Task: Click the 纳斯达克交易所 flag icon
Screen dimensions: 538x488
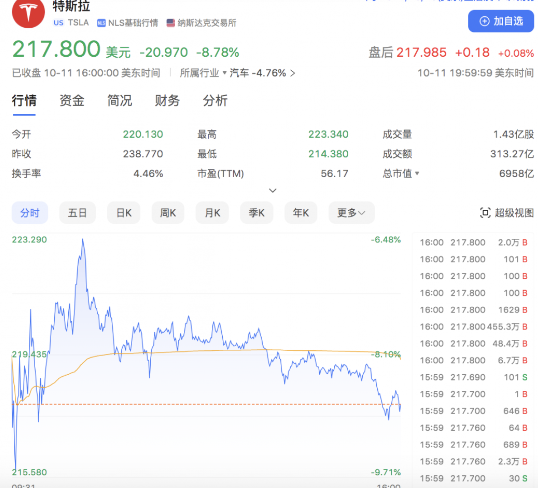Action: 171,23
